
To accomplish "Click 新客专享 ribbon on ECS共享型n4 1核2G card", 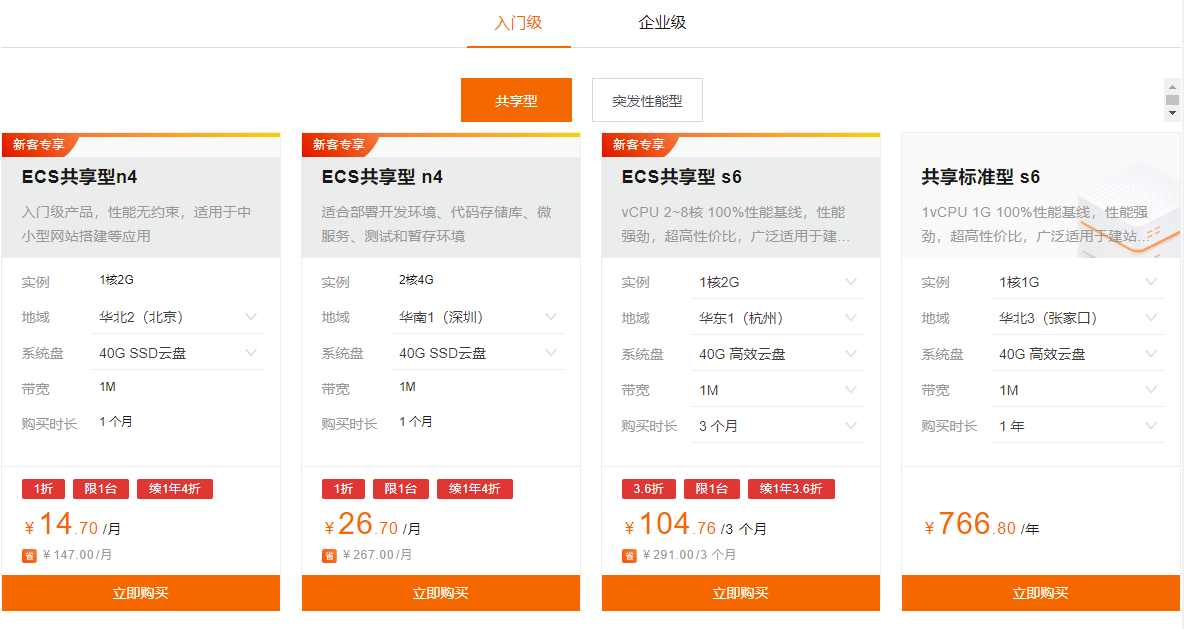I will tap(39, 144).
